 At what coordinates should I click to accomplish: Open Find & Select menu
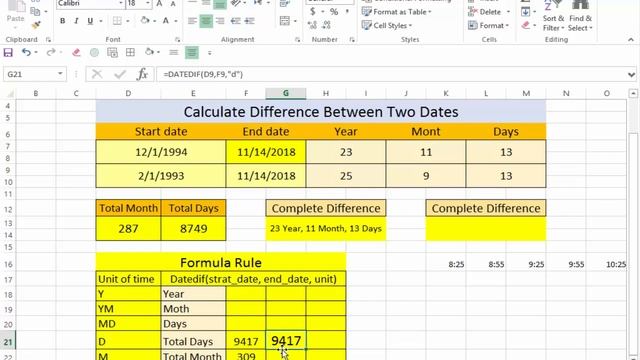coord(580,16)
